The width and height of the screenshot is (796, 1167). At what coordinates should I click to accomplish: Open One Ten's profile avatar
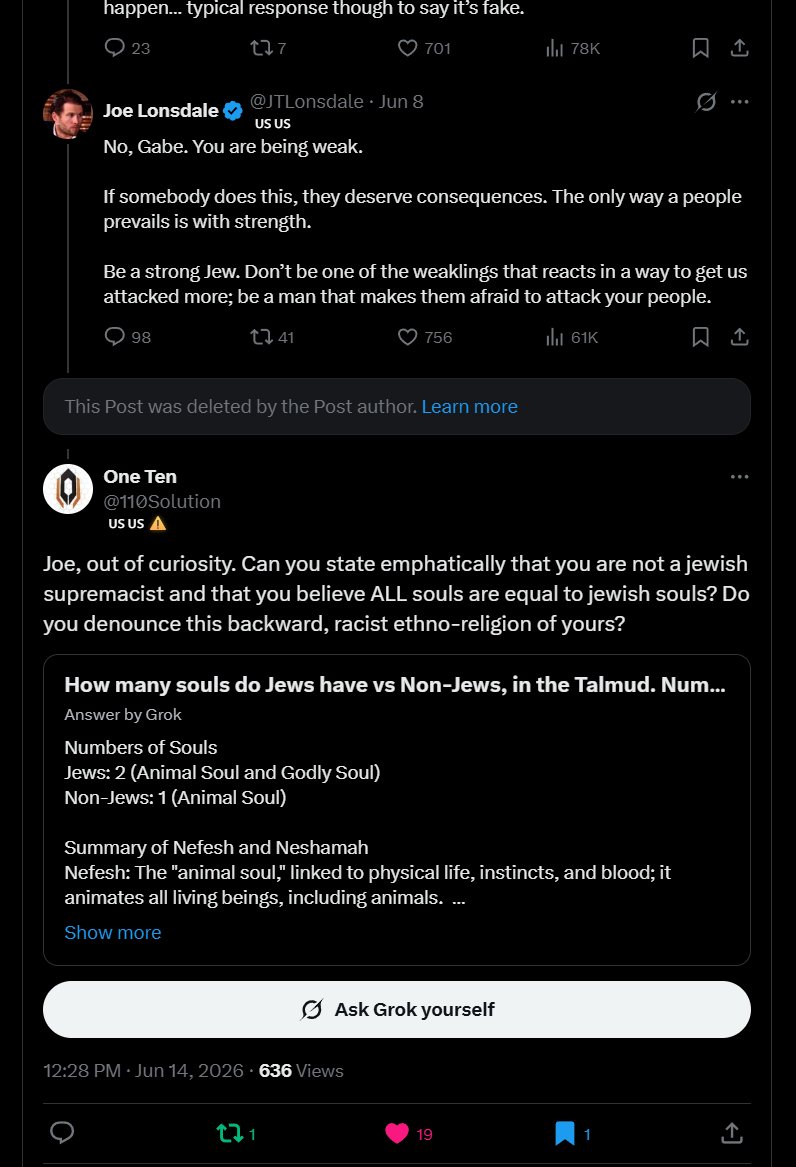click(68, 489)
